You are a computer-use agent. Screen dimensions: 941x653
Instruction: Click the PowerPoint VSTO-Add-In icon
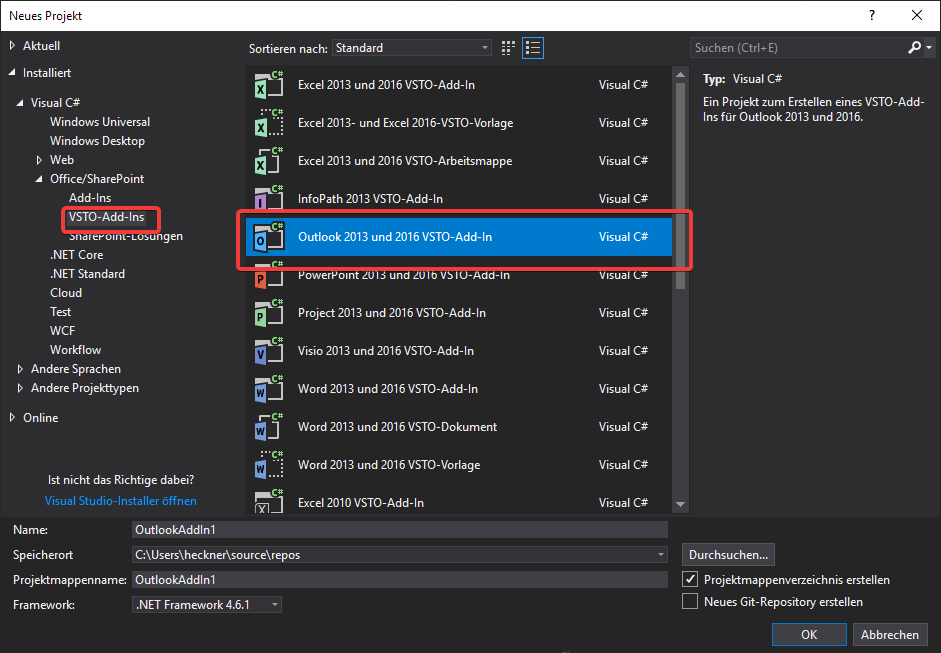coord(268,276)
